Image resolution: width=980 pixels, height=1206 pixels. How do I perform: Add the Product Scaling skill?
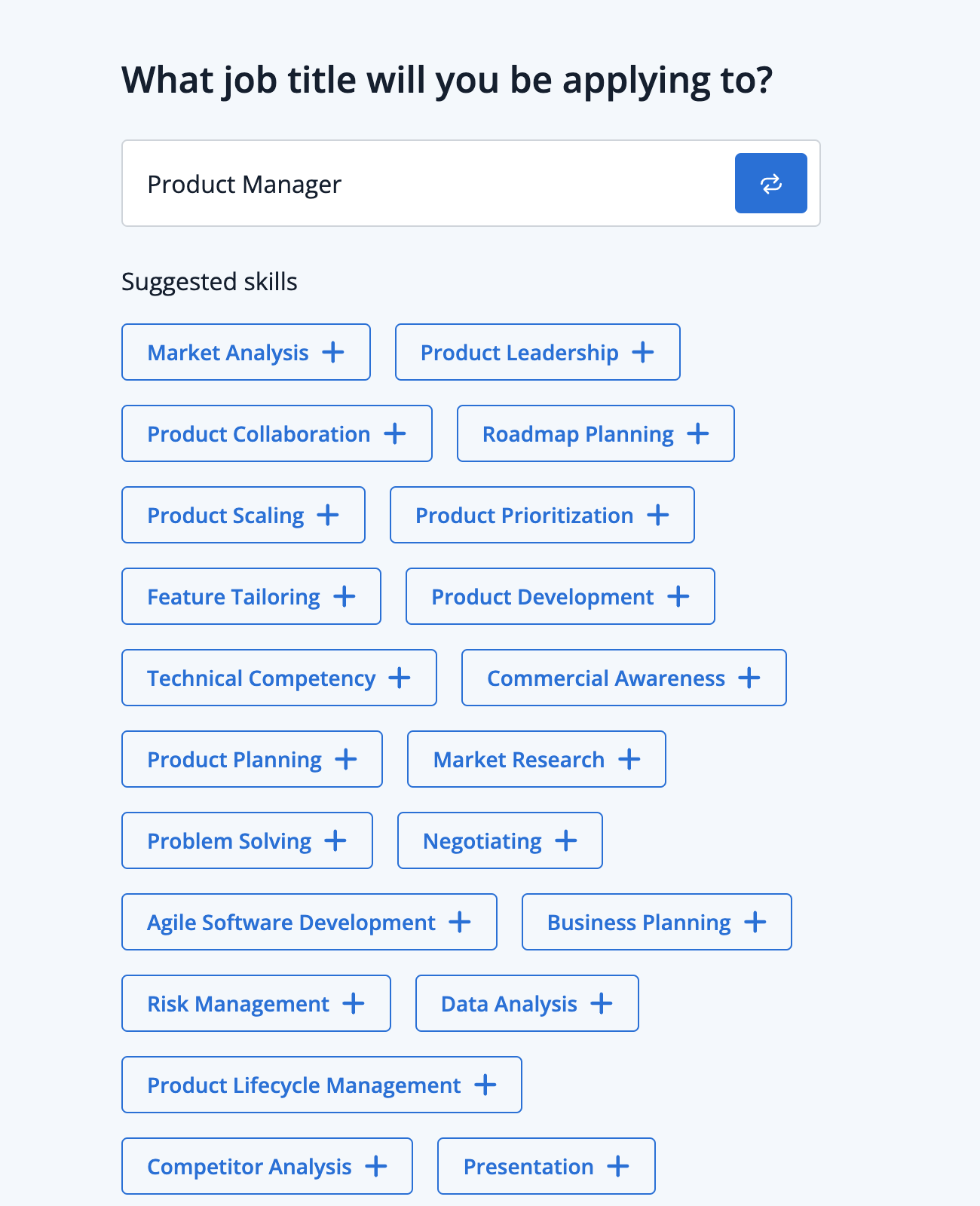(x=243, y=515)
